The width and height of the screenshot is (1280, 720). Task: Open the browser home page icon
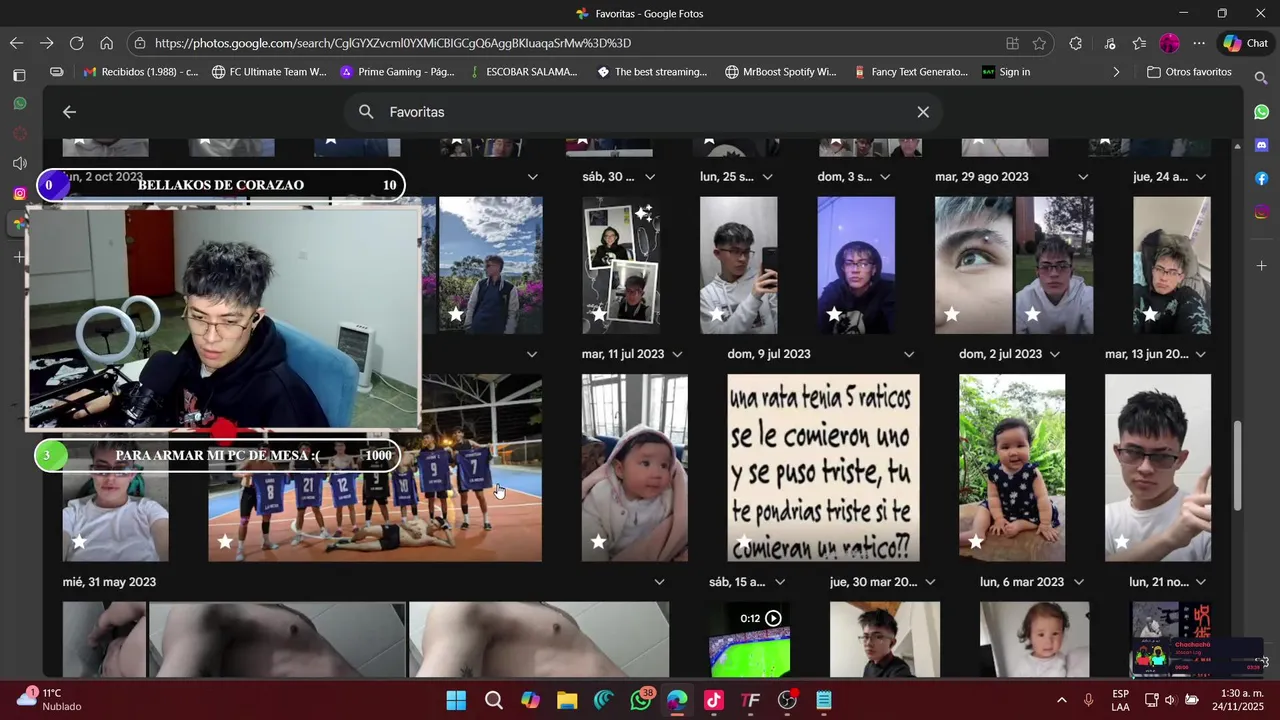click(x=106, y=43)
